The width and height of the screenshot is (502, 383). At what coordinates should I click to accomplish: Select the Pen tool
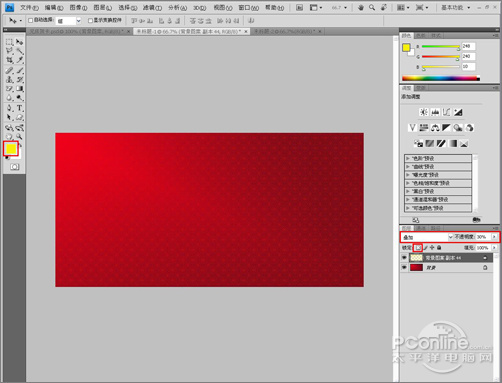[9, 108]
